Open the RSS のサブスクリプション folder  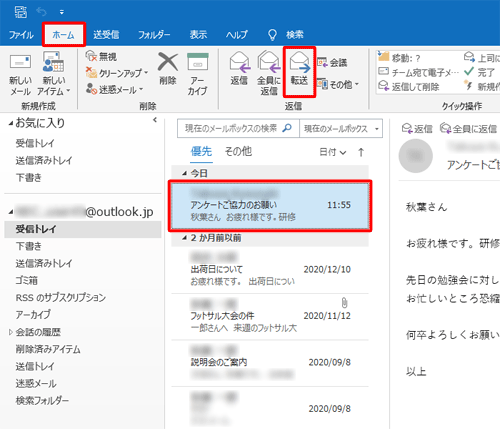pos(61,298)
